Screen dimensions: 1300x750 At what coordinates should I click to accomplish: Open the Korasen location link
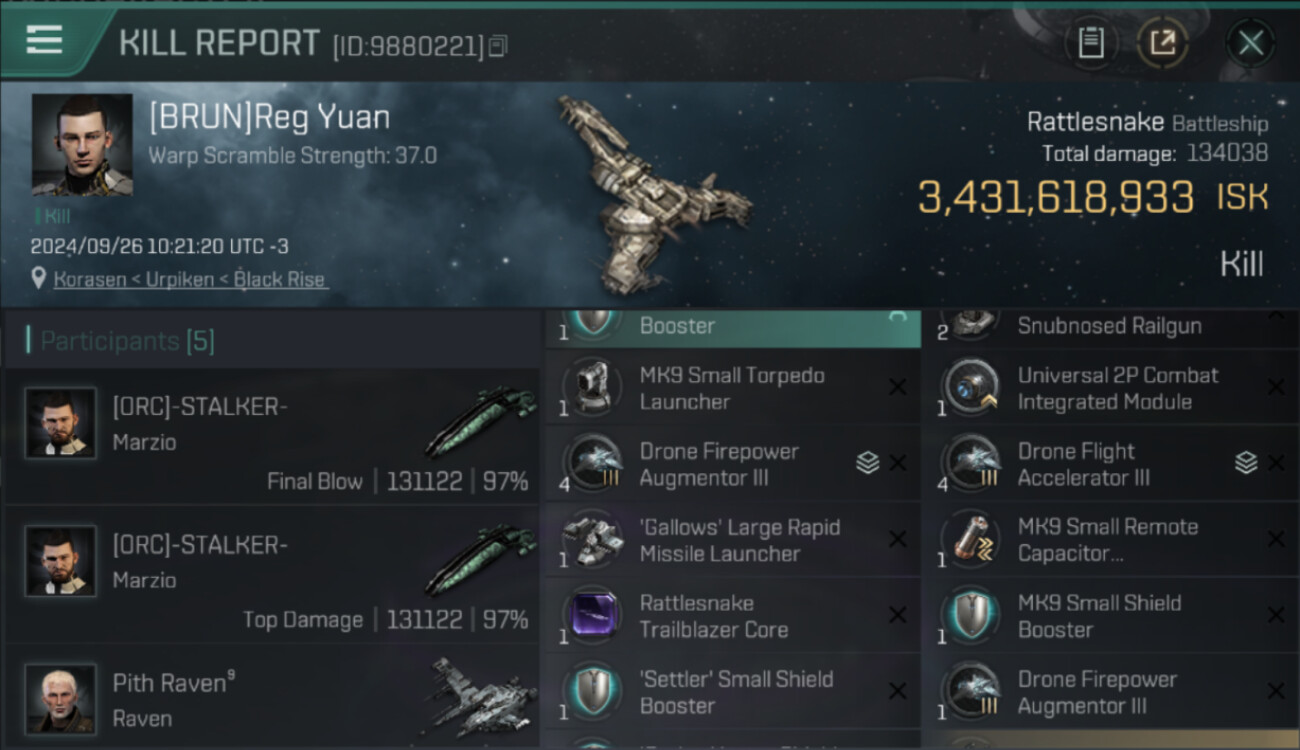pyautogui.click(x=83, y=280)
